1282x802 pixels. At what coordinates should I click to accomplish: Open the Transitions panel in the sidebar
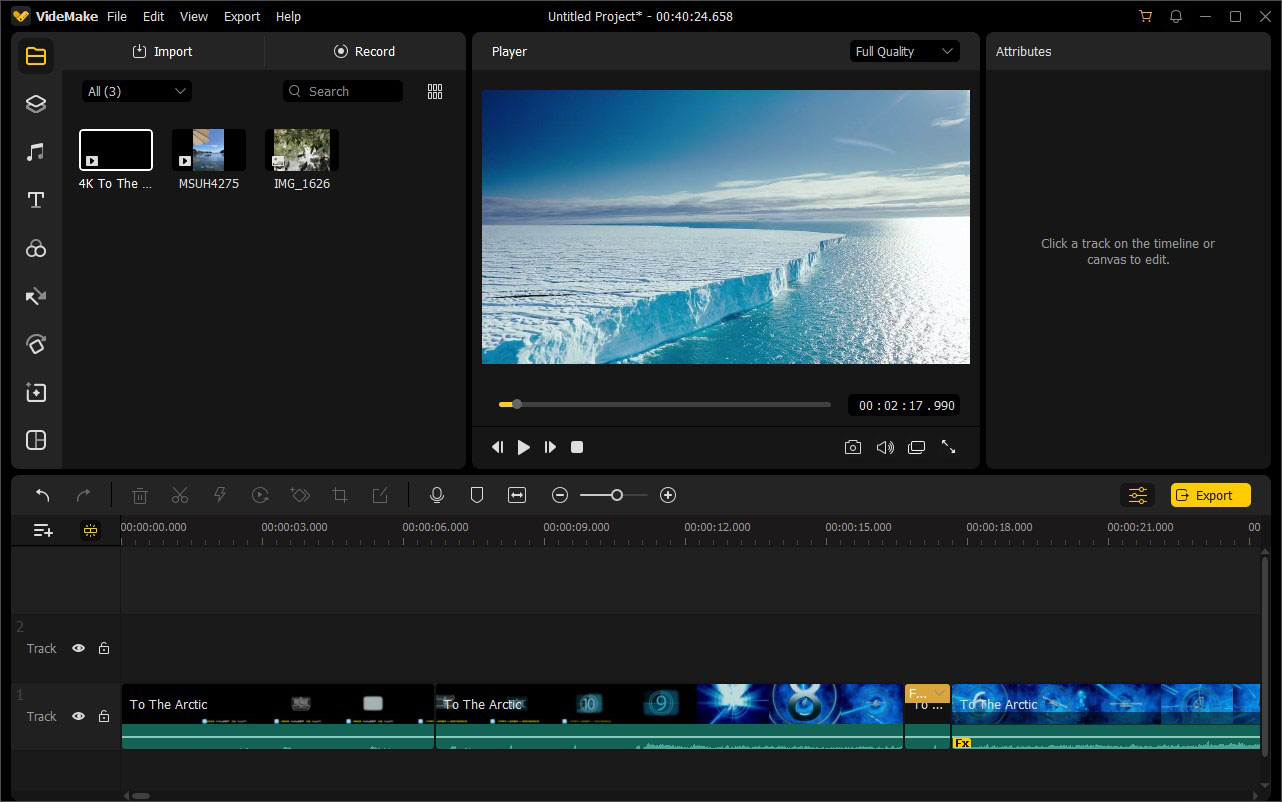pos(35,296)
